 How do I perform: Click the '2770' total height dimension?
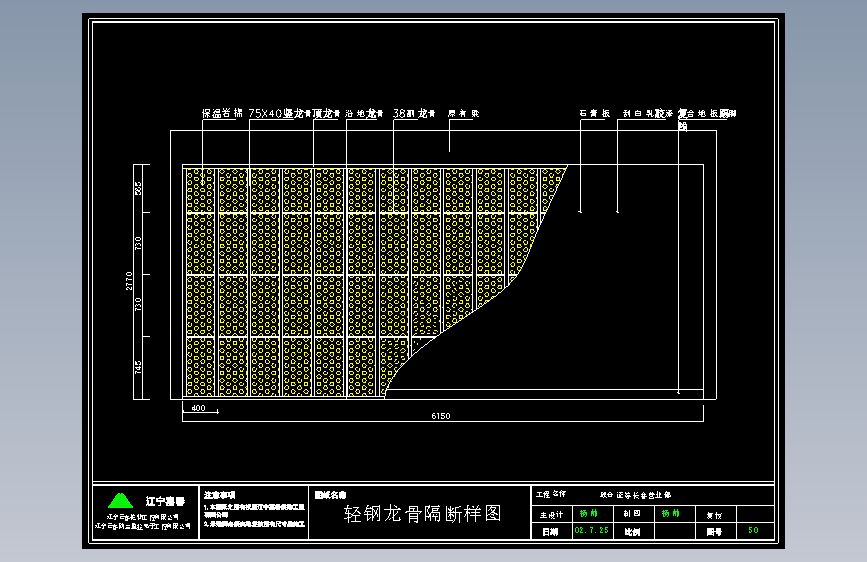pos(129,281)
